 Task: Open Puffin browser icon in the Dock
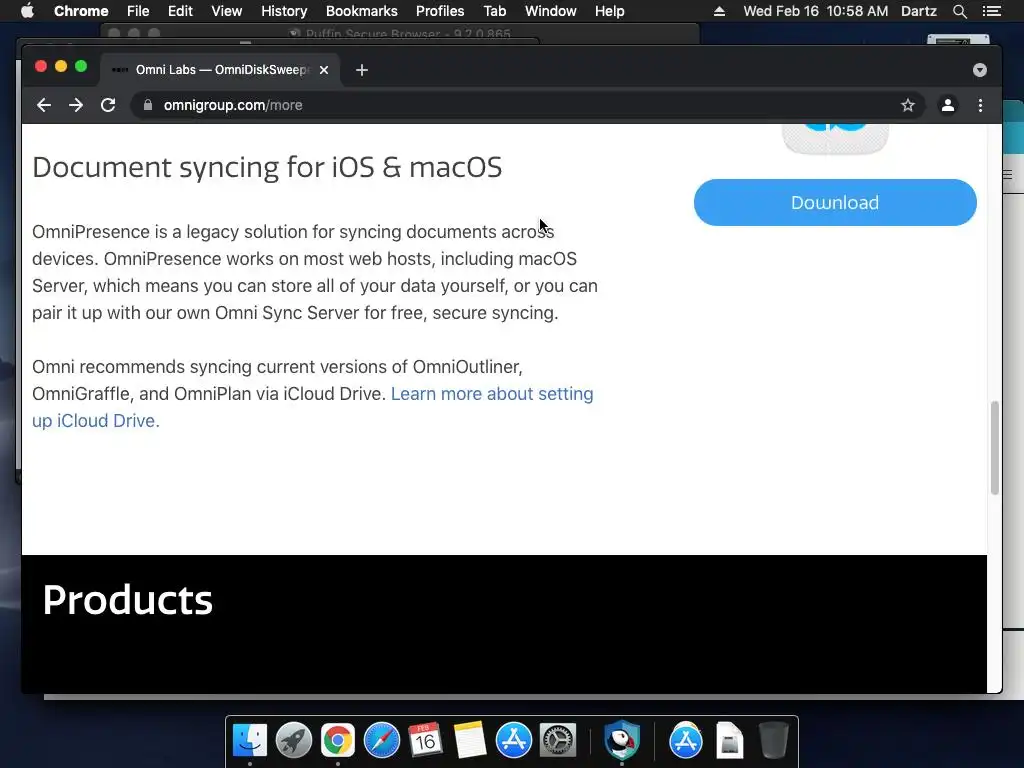622,741
